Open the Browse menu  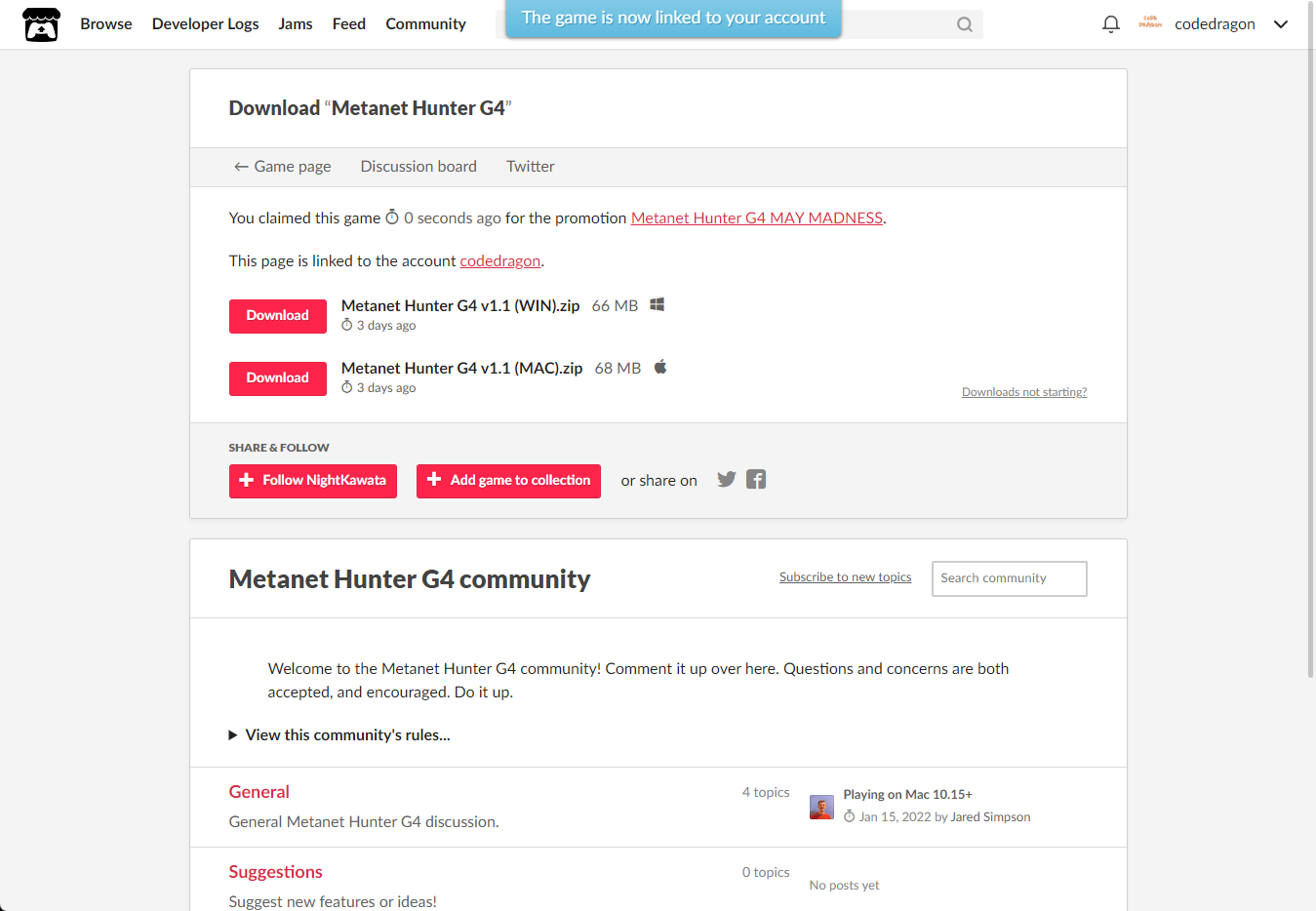[x=106, y=24]
